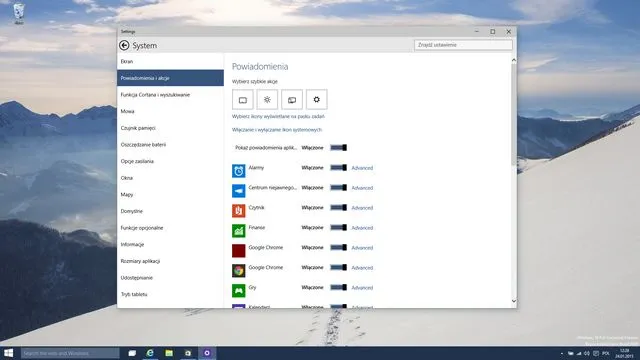The width and height of the screenshot is (640, 360).
Task: Open File Explorer from the taskbar
Action: [x=169, y=353]
